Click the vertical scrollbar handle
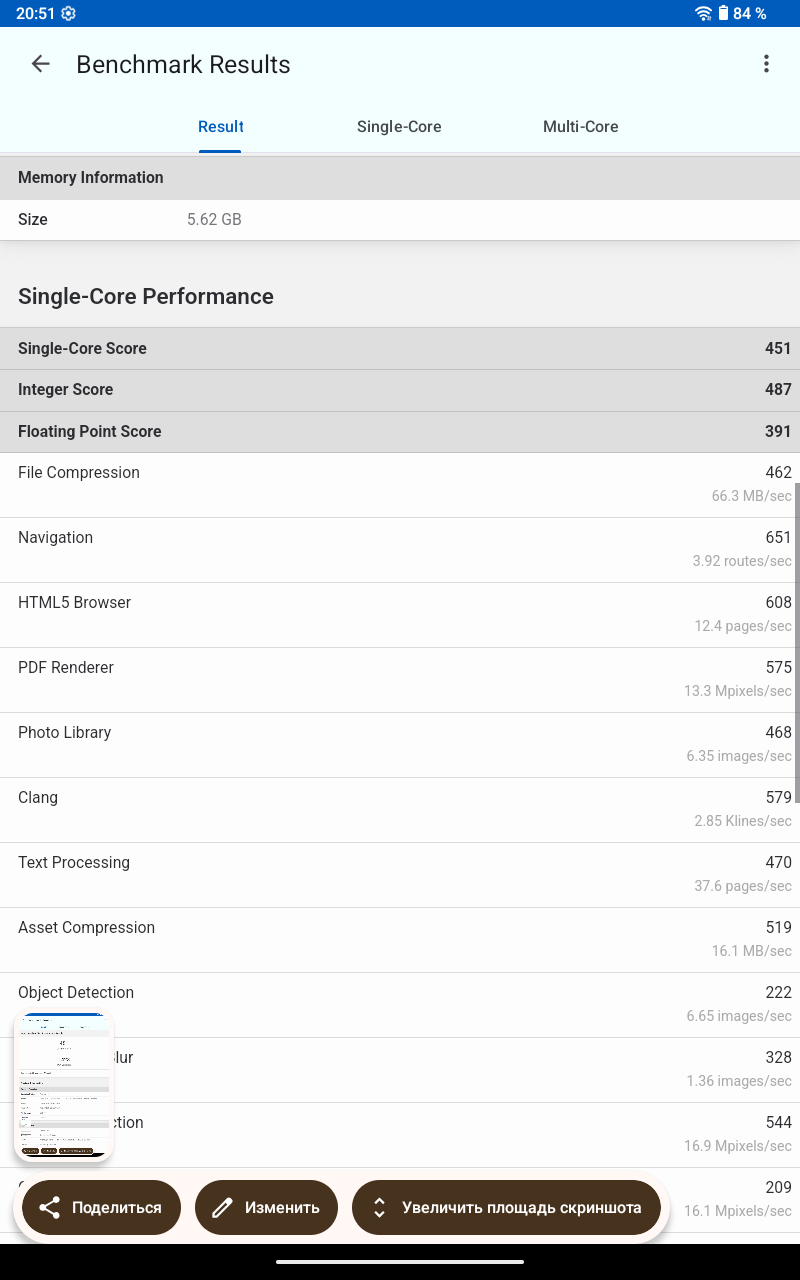 (796, 640)
